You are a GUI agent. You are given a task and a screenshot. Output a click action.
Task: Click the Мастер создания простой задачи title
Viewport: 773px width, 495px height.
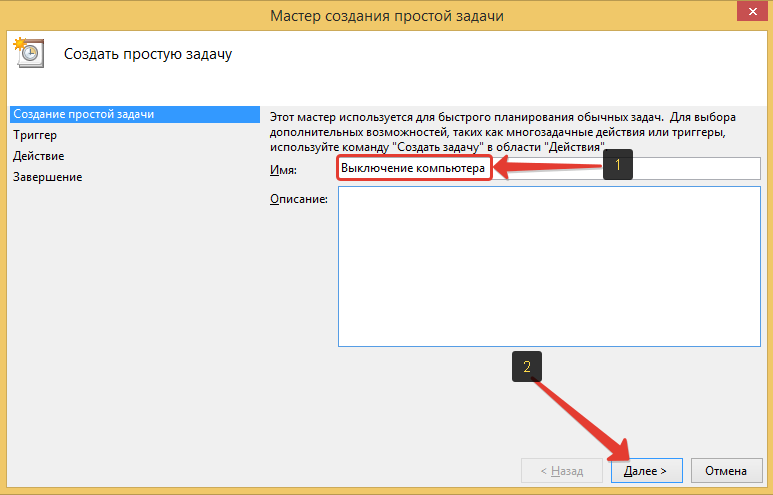tap(386, 16)
